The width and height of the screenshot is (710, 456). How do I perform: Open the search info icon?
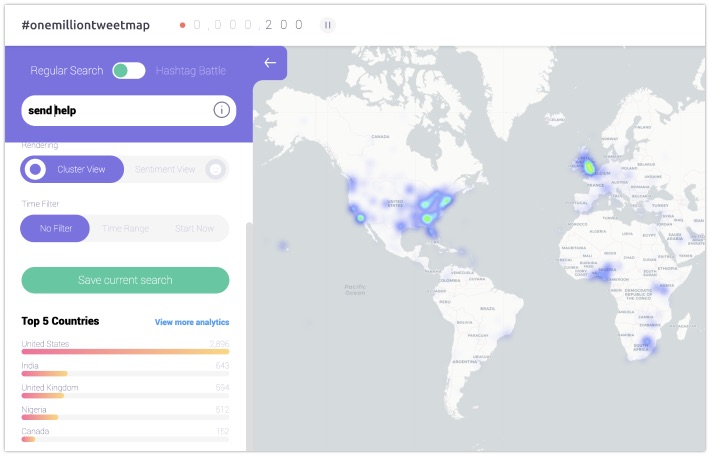(x=221, y=110)
